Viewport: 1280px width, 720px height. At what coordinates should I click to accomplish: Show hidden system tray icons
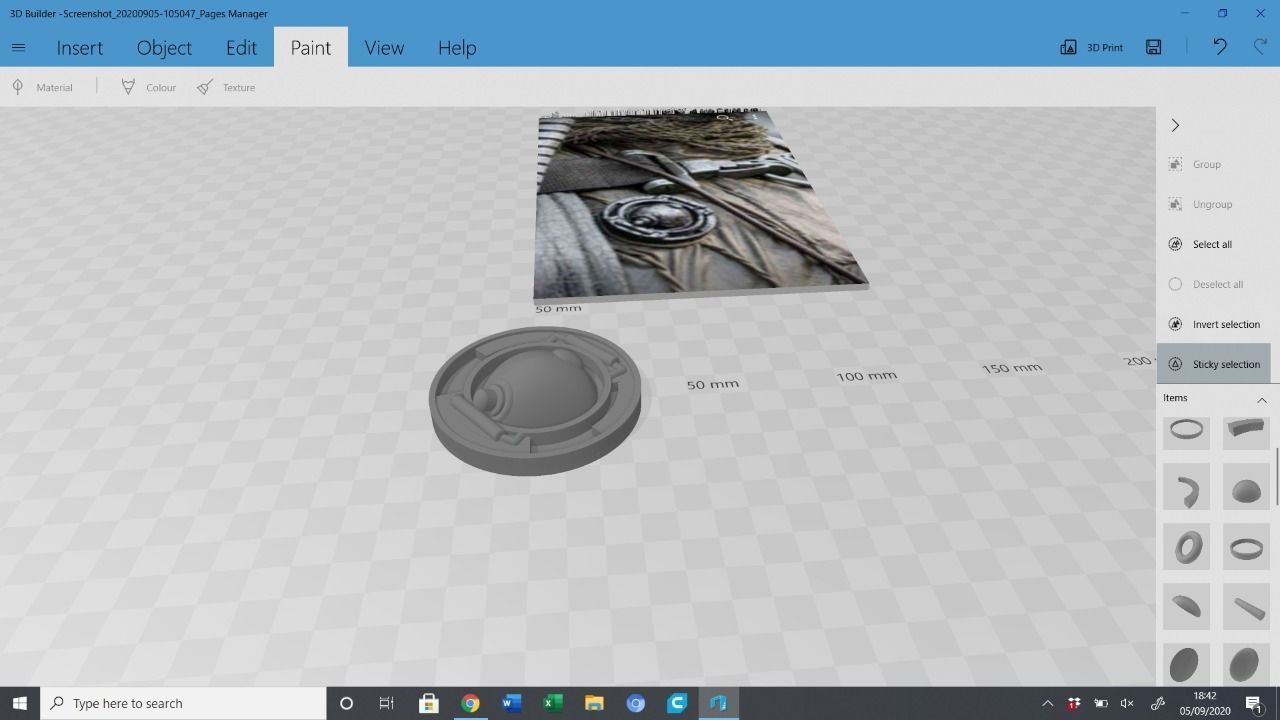[1047, 703]
